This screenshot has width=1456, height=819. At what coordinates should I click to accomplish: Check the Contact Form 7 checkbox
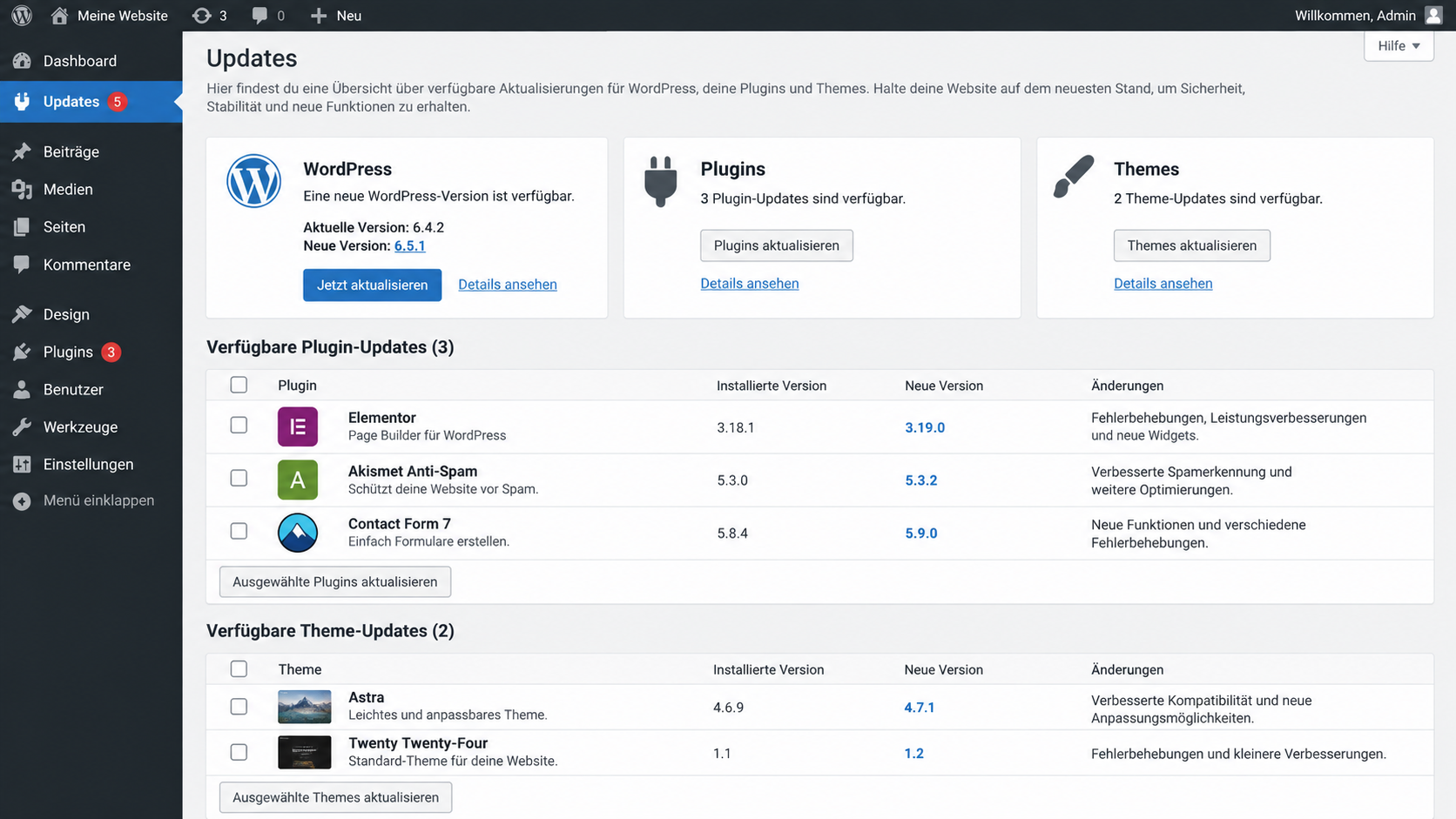tap(239, 531)
